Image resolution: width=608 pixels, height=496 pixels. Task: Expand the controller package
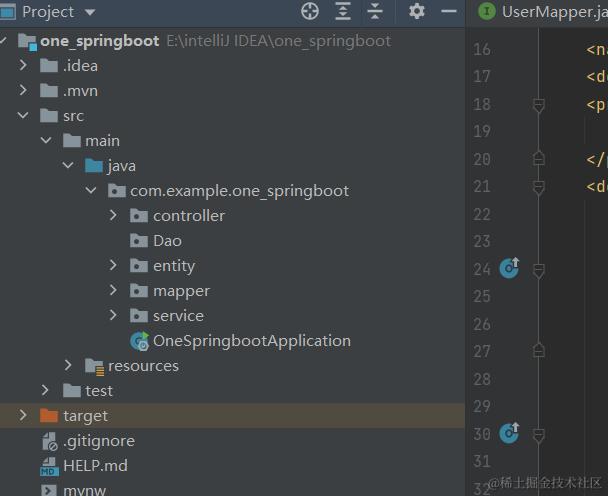click(114, 216)
